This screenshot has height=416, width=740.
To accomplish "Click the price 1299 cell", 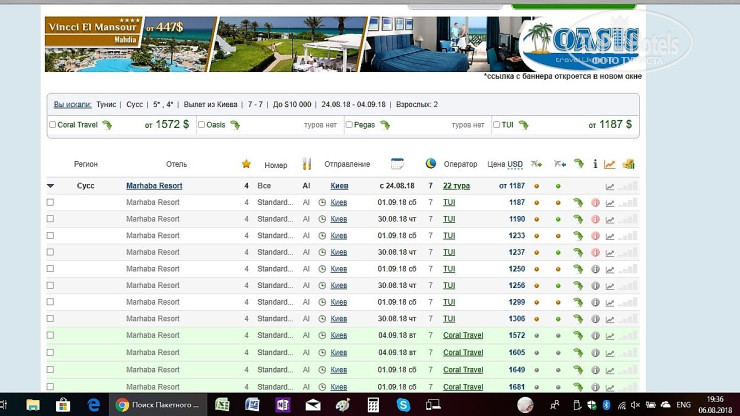I will tap(517, 302).
